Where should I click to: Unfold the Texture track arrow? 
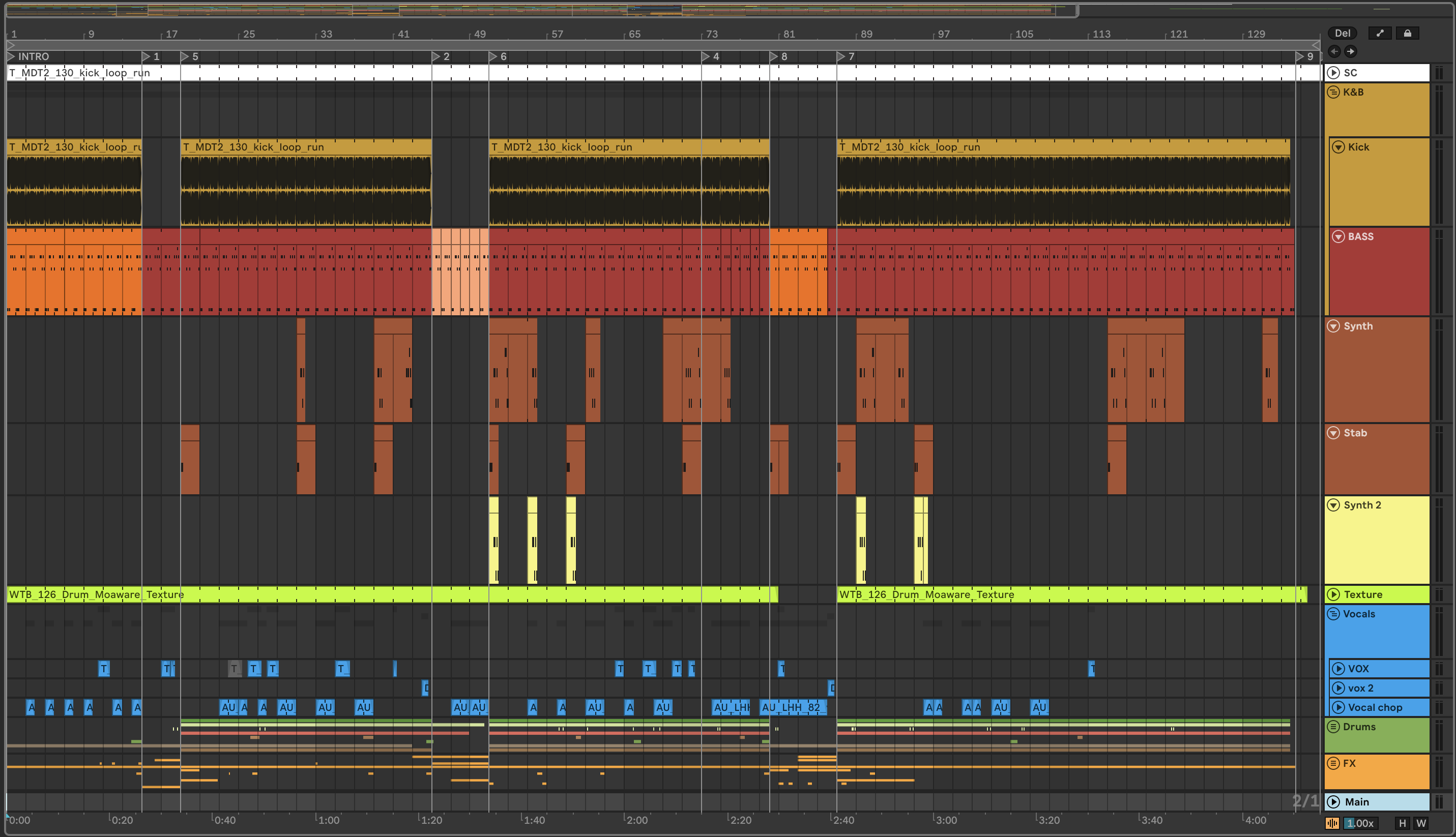(x=1333, y=594)
